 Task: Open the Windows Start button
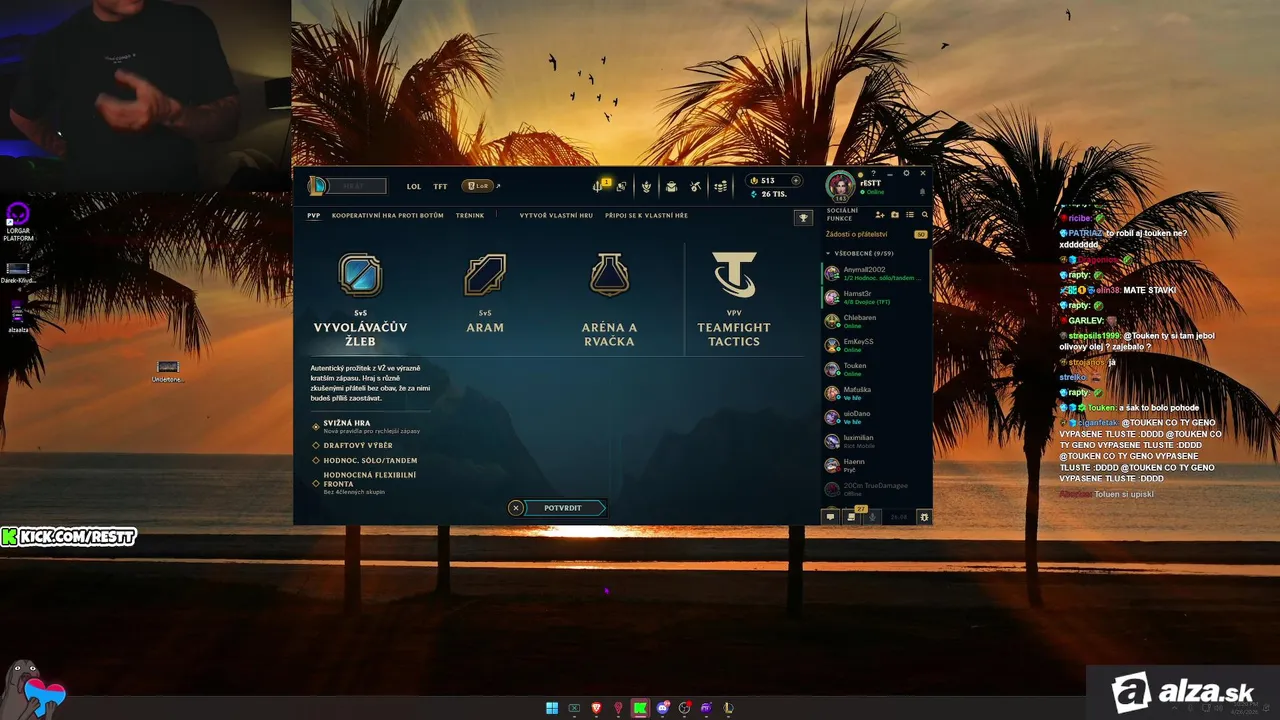(552, 708)
